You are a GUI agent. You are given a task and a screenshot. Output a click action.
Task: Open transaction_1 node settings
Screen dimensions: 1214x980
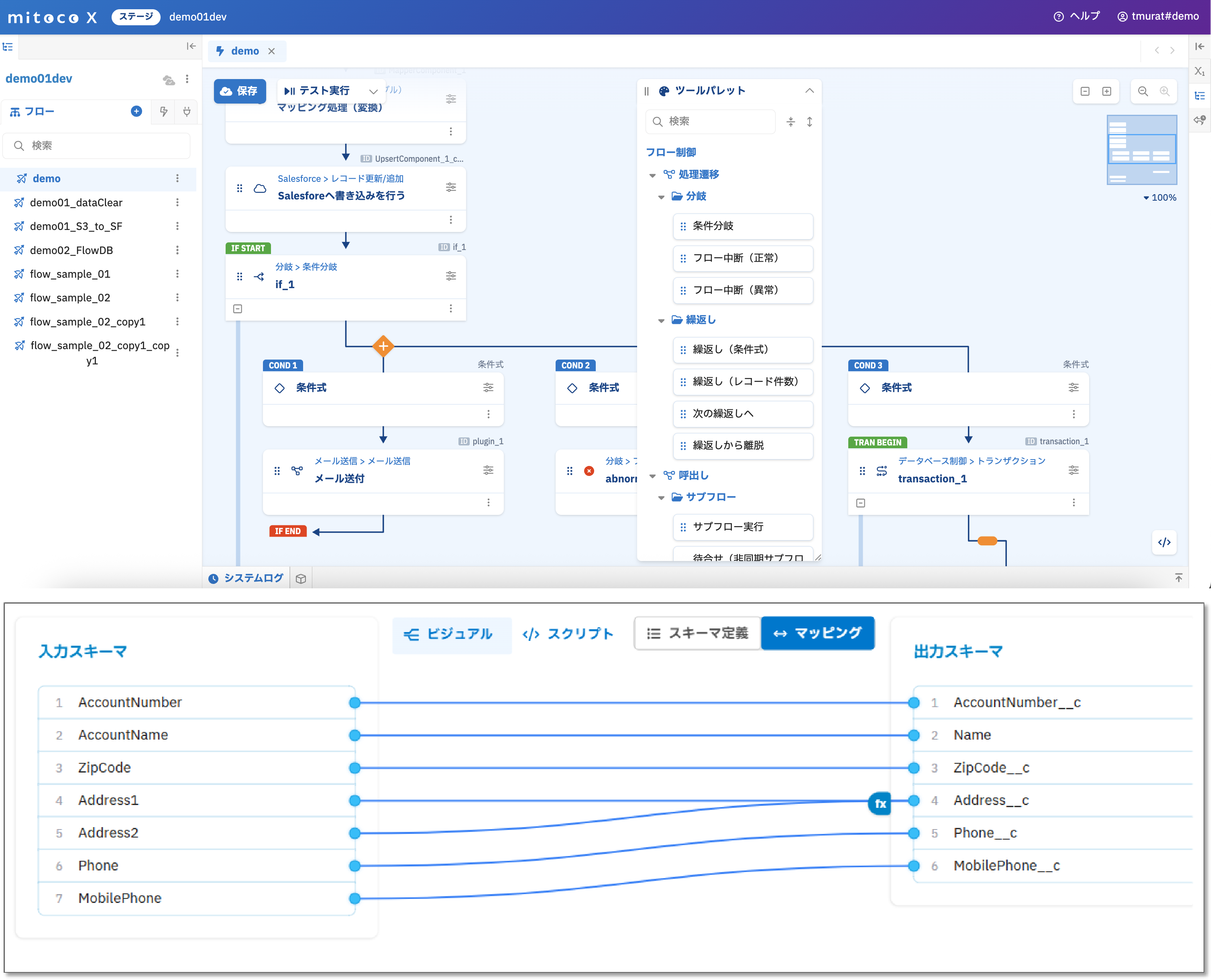point(1074,470)
